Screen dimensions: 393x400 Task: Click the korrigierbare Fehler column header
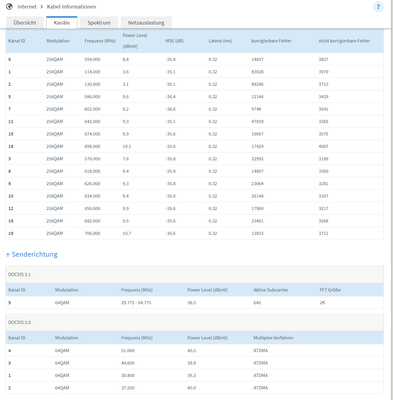tap(271, 41)
